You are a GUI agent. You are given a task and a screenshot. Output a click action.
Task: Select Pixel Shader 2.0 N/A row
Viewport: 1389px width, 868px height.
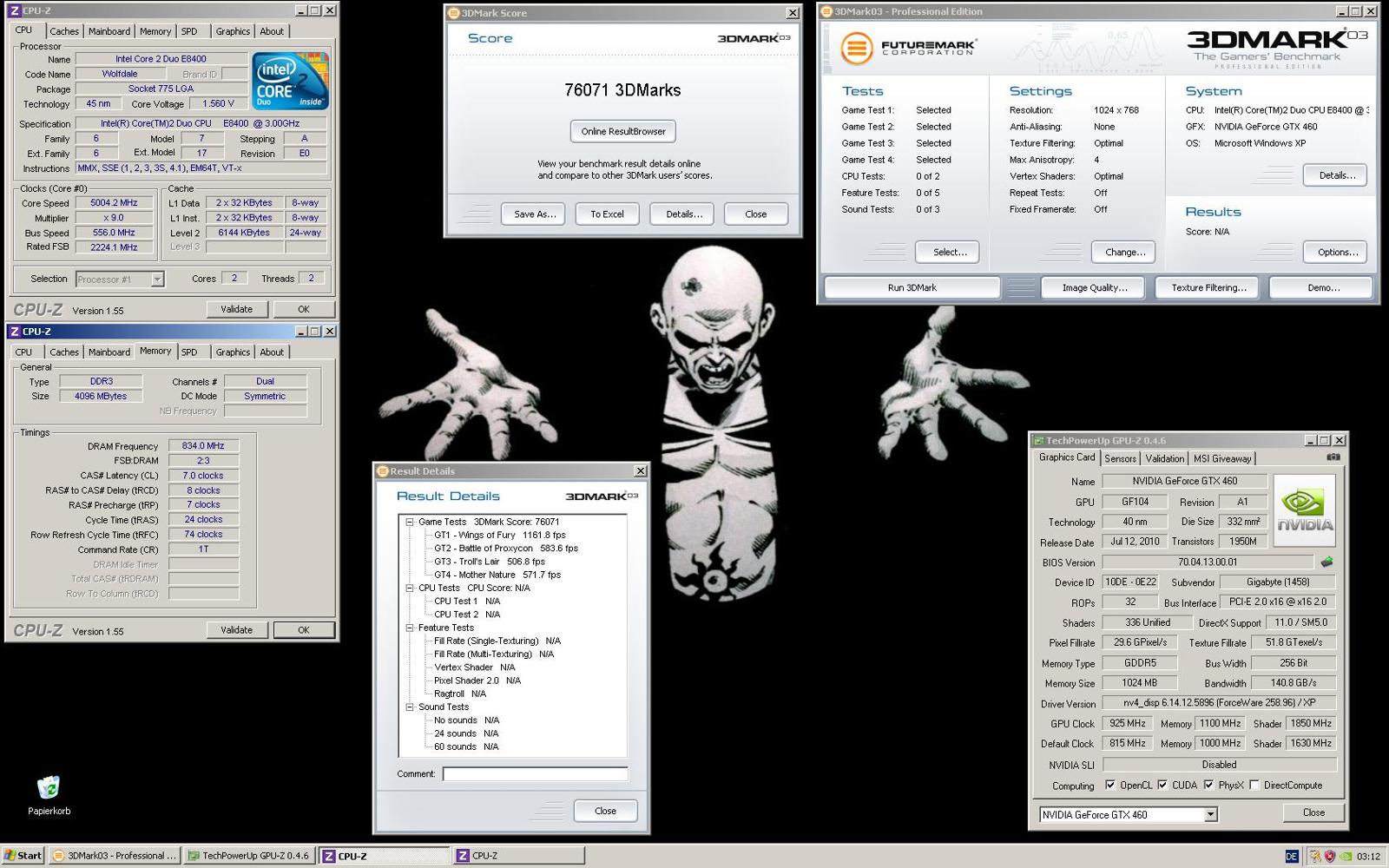coord(477,681)
